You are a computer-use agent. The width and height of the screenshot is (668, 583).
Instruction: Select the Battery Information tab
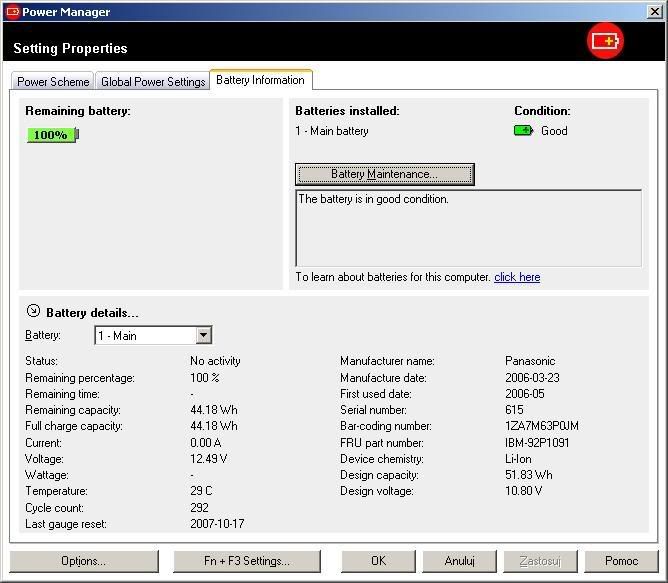click(260, 80)
